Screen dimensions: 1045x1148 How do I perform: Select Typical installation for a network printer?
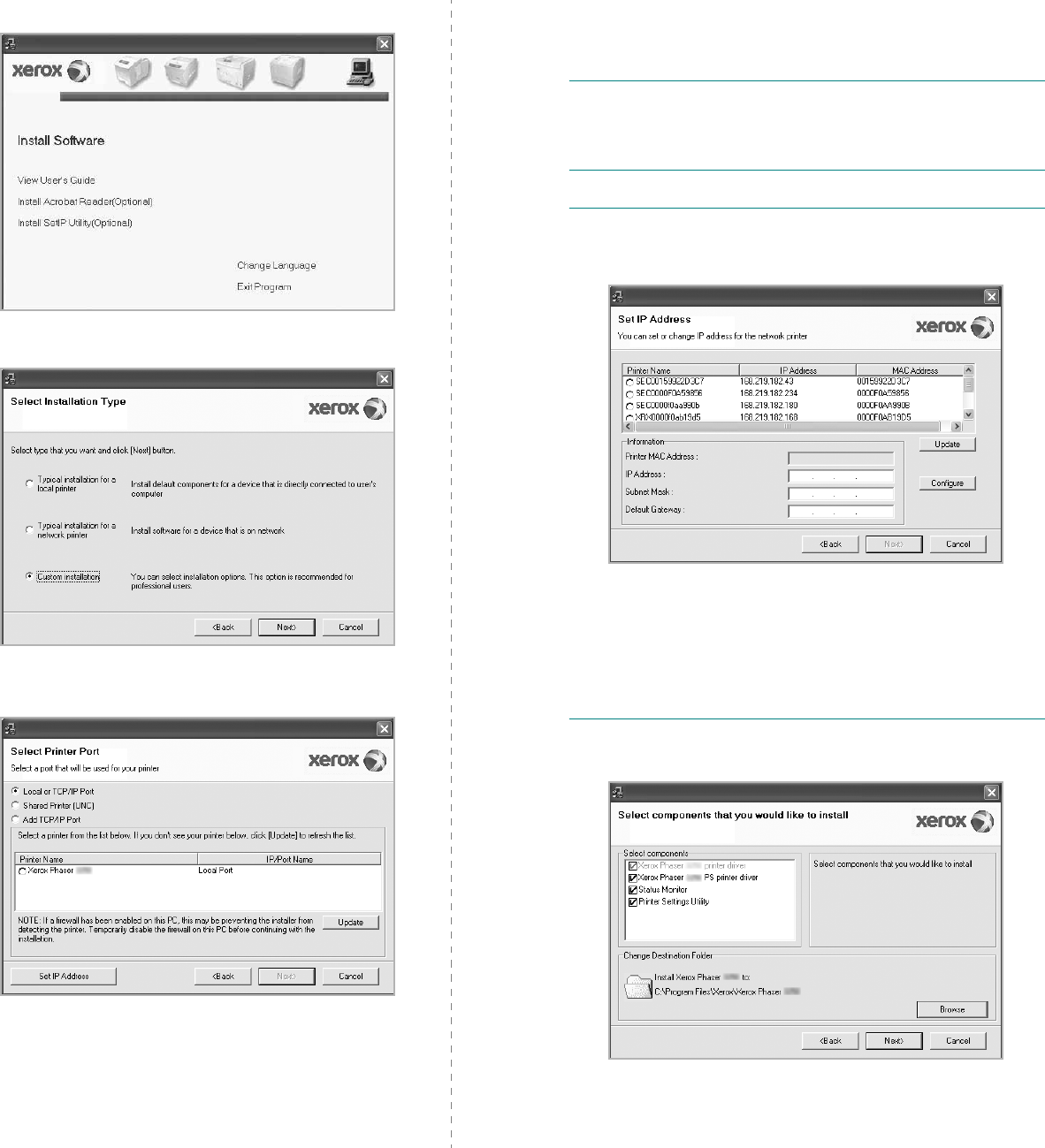coord(29,530)
